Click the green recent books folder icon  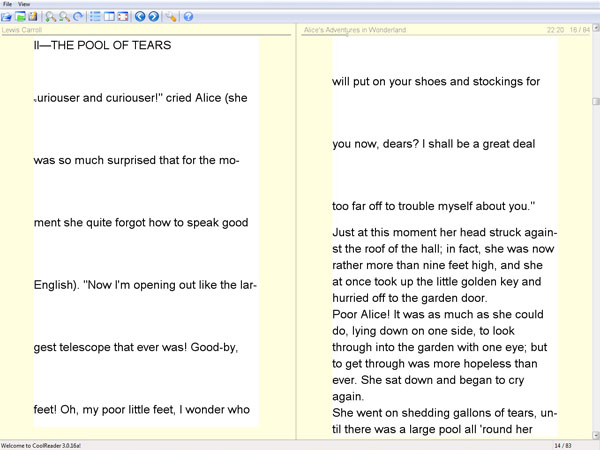pyautogui.click(x=20, y=16)
